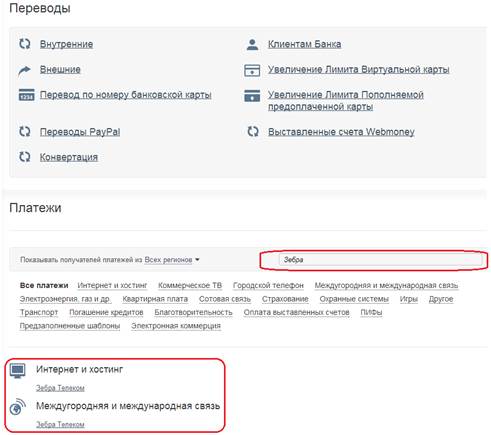Click the refresh icon beside Конвертация
Screen dimensions: 491x435
coord(25,157)
